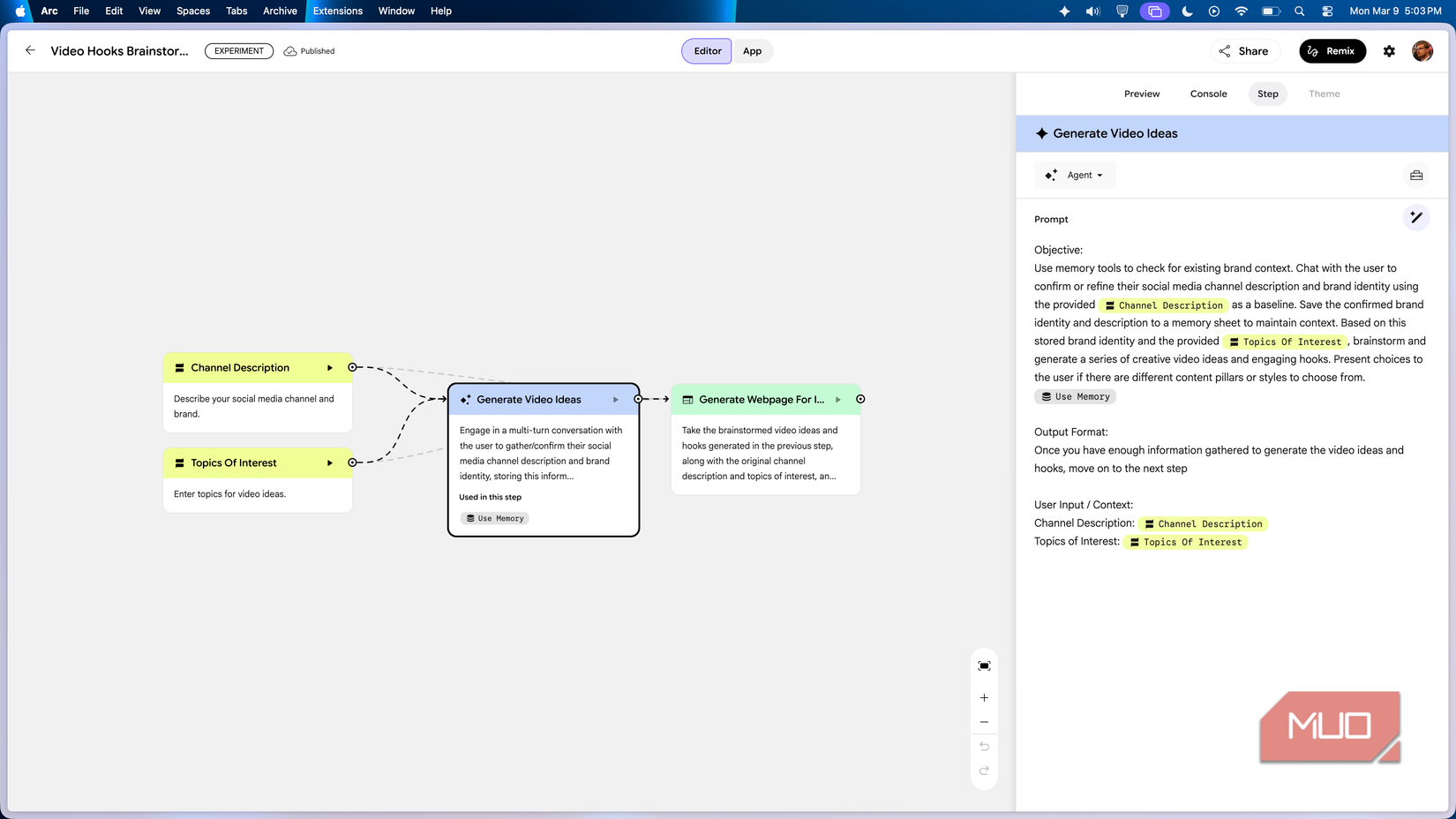The width and height of the screenshot is (1456, 819).
Task: Click the volume icon in menu bar
Action: pyautogui.click(x=1093, y=11)
